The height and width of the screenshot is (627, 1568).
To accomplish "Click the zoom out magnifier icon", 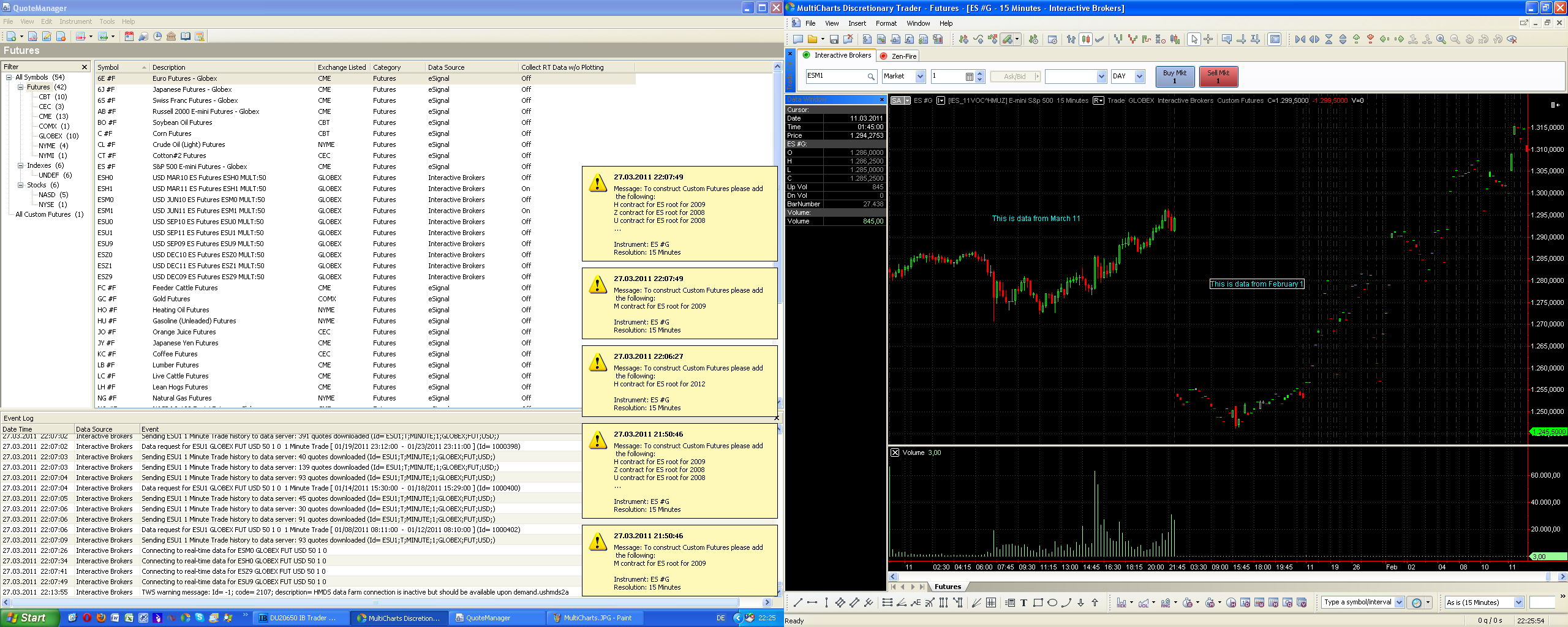I will tap(1455, 39).
